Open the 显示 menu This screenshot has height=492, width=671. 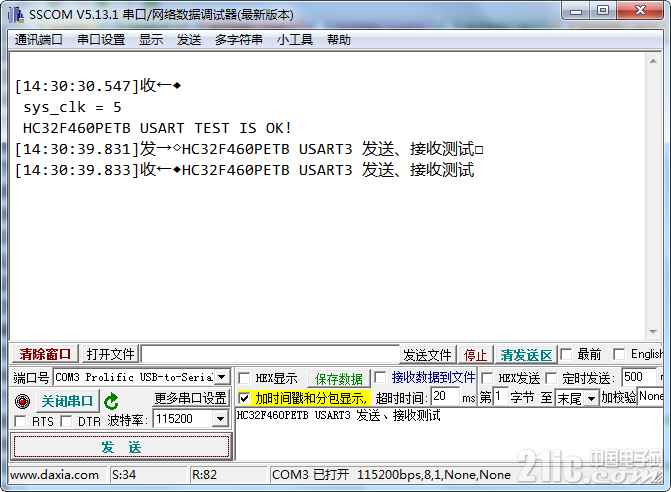[x=151, y=40]
